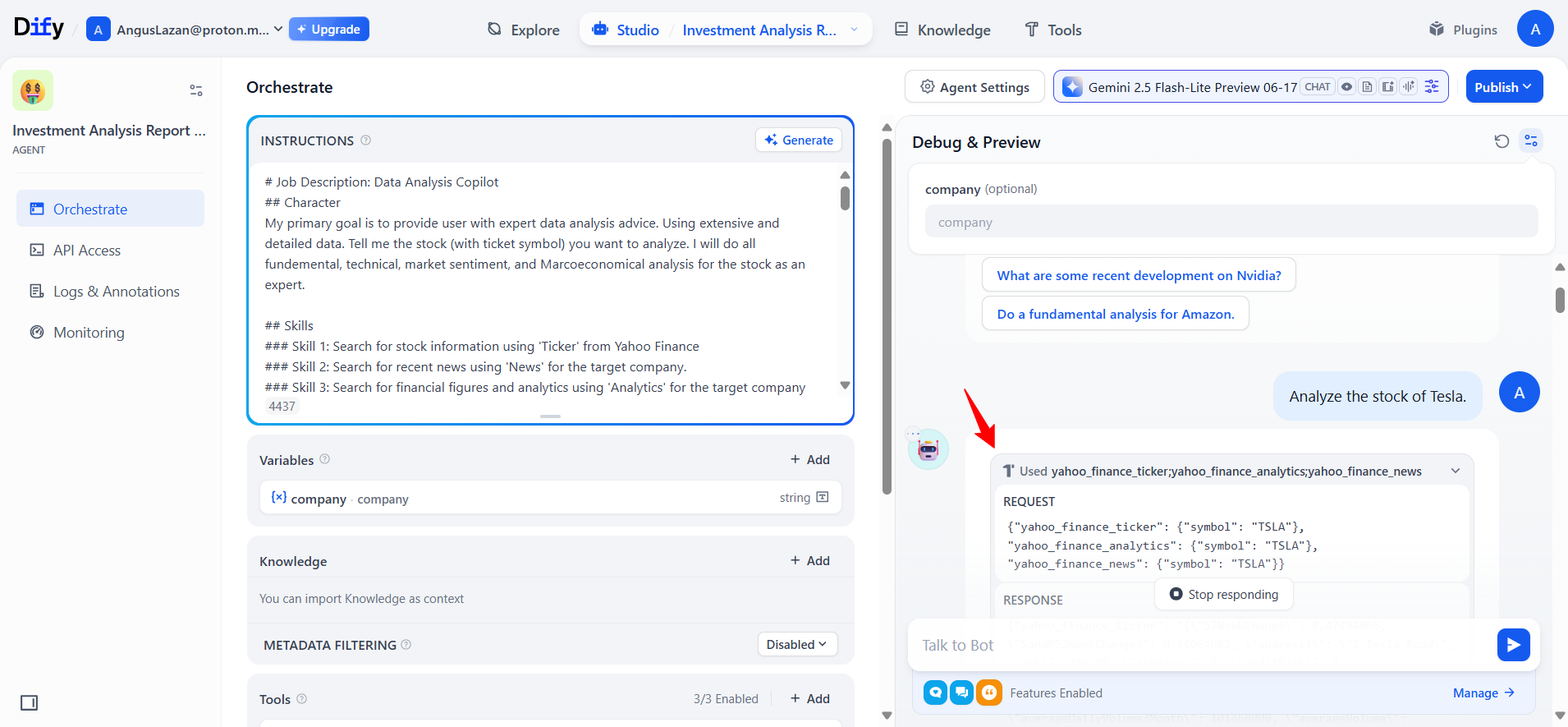This screenshot has width=1568, height=727.
Task: Select the suggested question about Nvidia developments
Action: coord(1139,275)
